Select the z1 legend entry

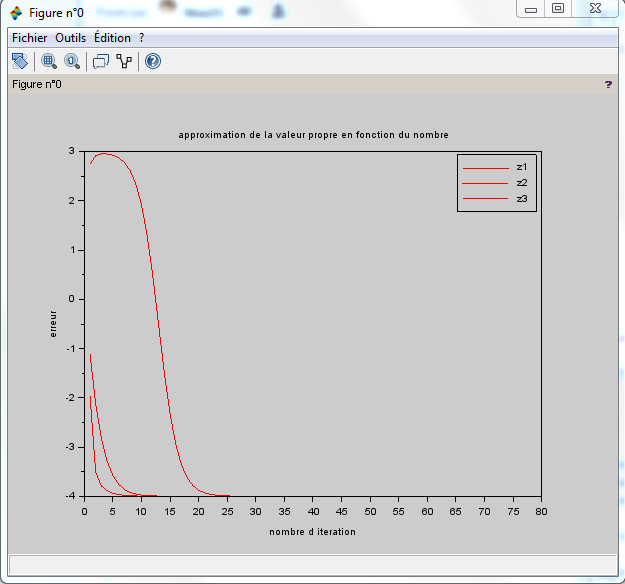(521, 167)
